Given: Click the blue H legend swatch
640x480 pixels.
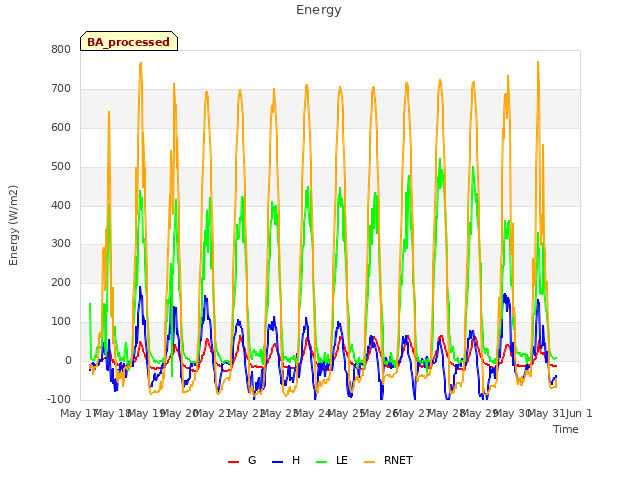Looking at the screenshot, I should click(x=278, y=462).
